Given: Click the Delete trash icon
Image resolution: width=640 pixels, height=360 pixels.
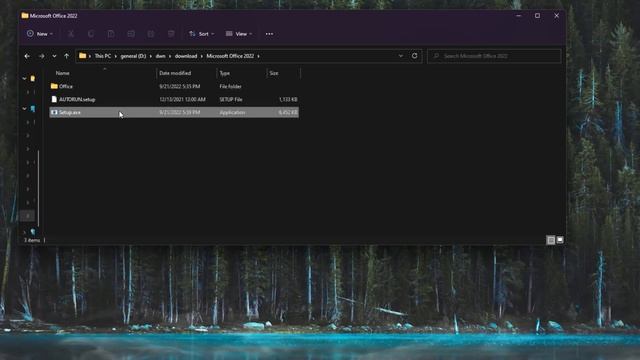Looking at the screenshot, I should click(x=171, y=34).
